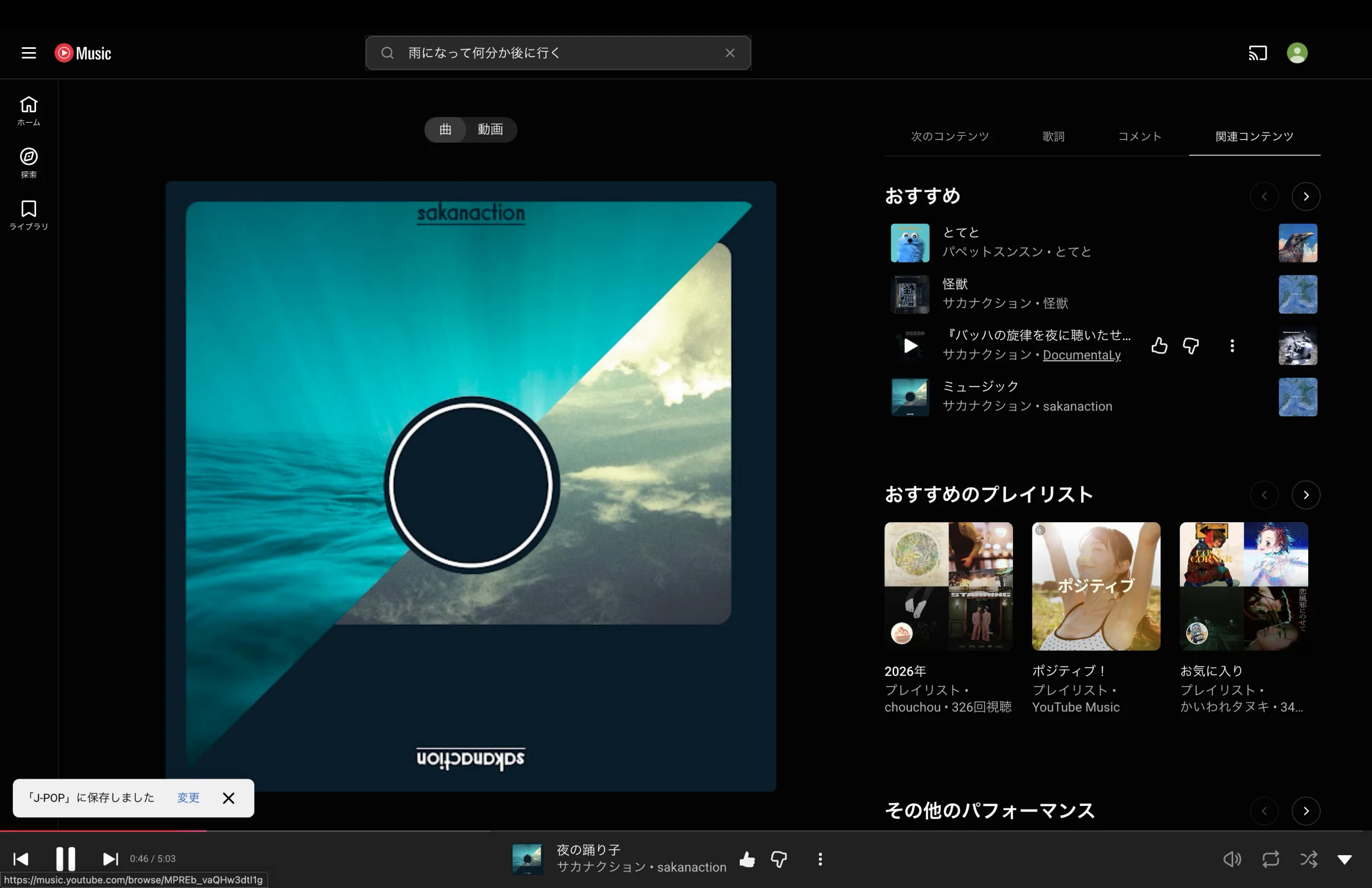Open the hamburger guide menu
The height and width of the screenshot is (888, 1372).
tap(29, 53)
